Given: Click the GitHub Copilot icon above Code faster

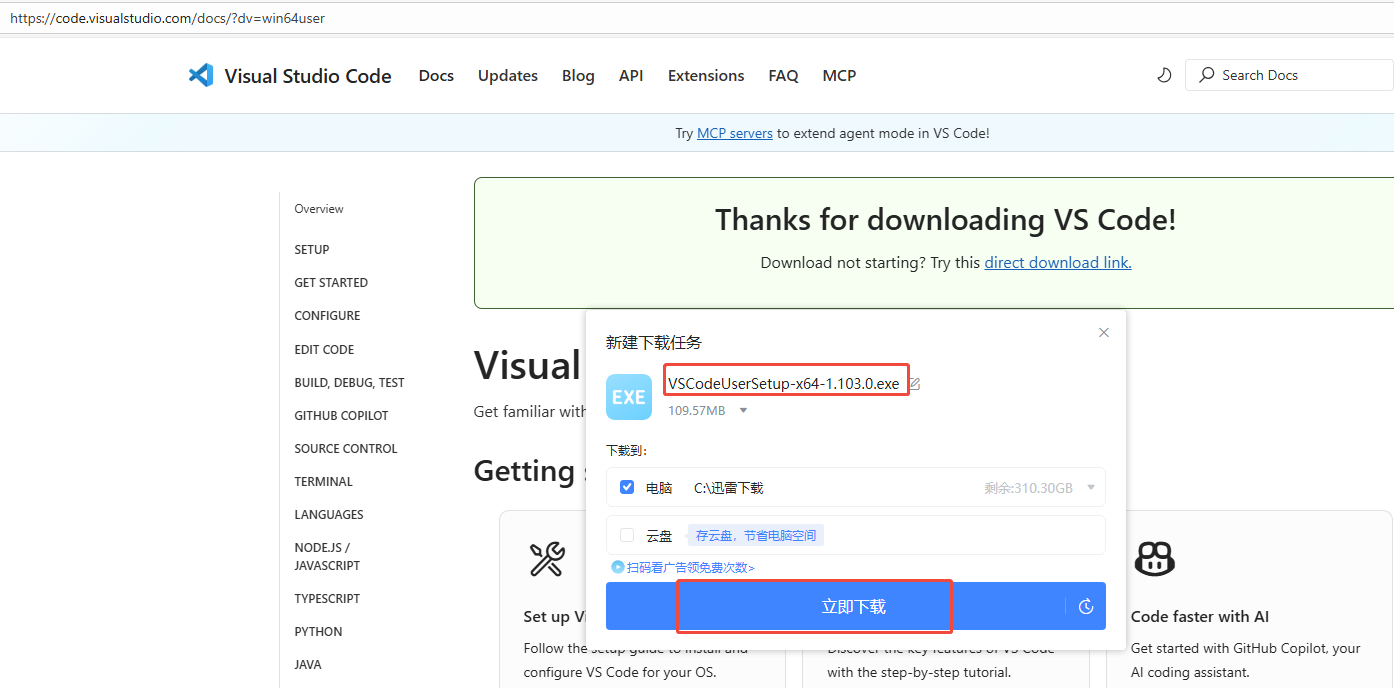Looking at the screenshot, I should coord(1155,559).
